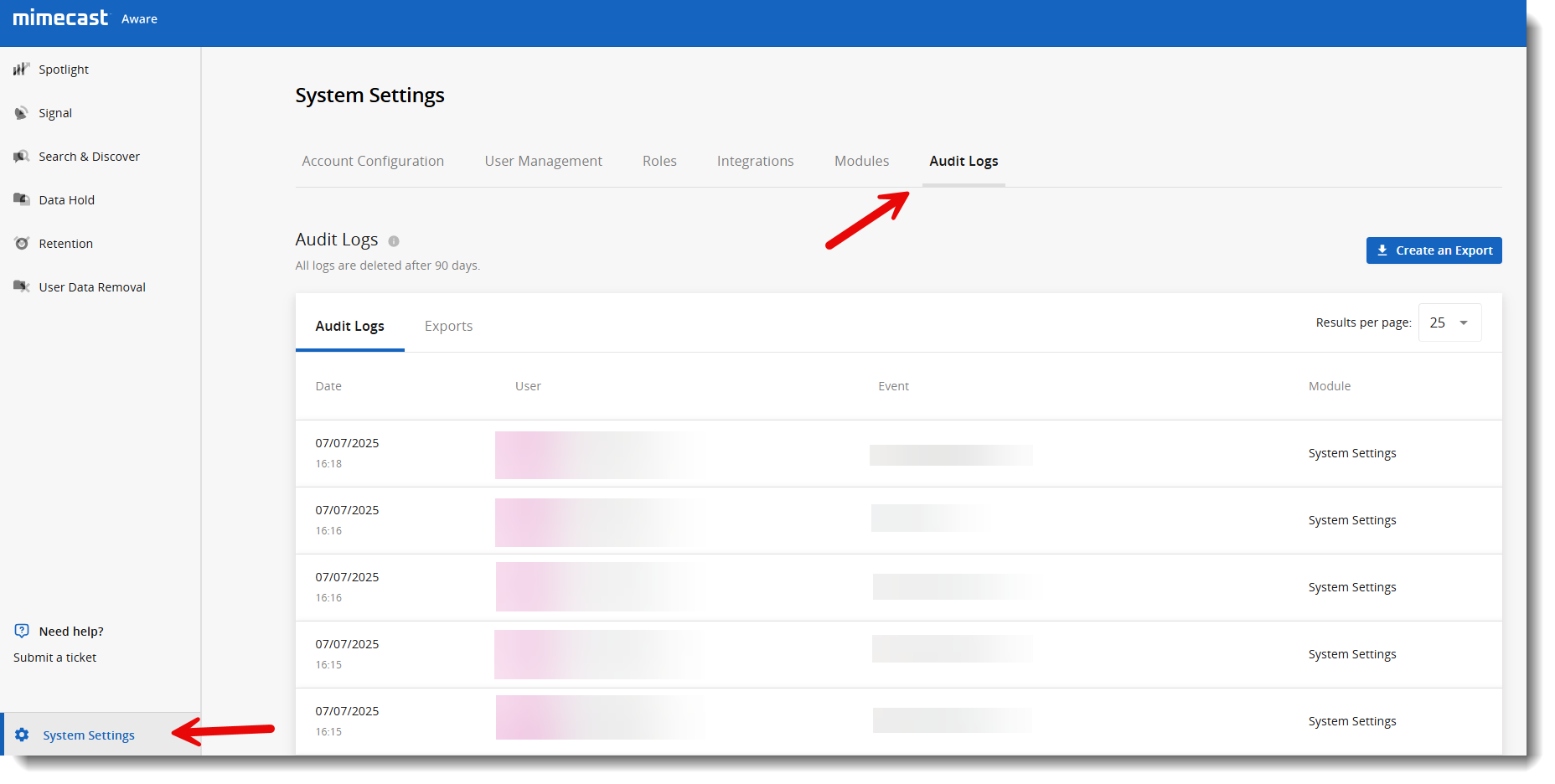Click the Search & Discover sidebar icon
The image size is (1555, 784).
(x=21, y=157)
